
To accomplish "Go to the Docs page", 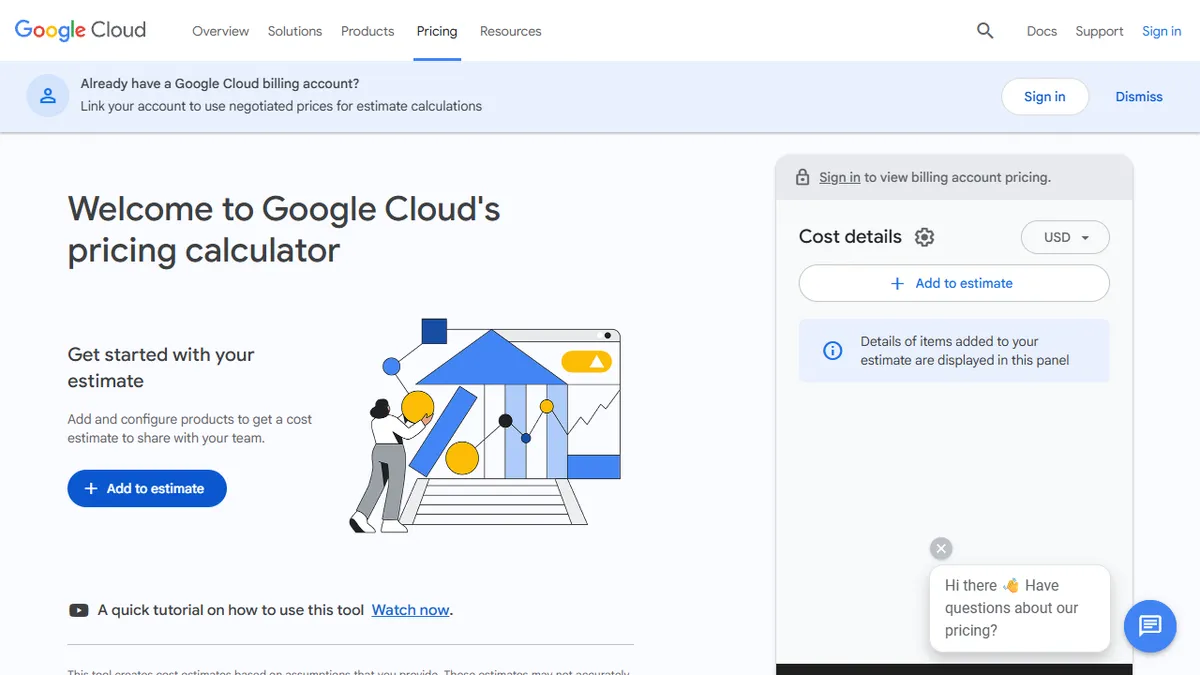I will point(1041,31).
